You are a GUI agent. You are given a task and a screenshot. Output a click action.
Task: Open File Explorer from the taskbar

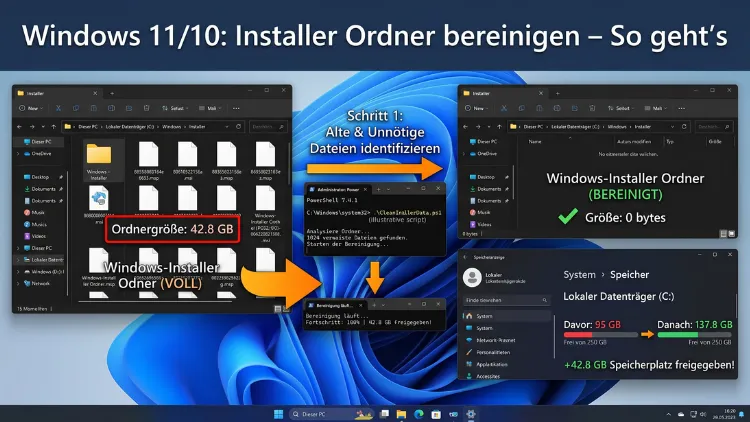click(401, 414)
